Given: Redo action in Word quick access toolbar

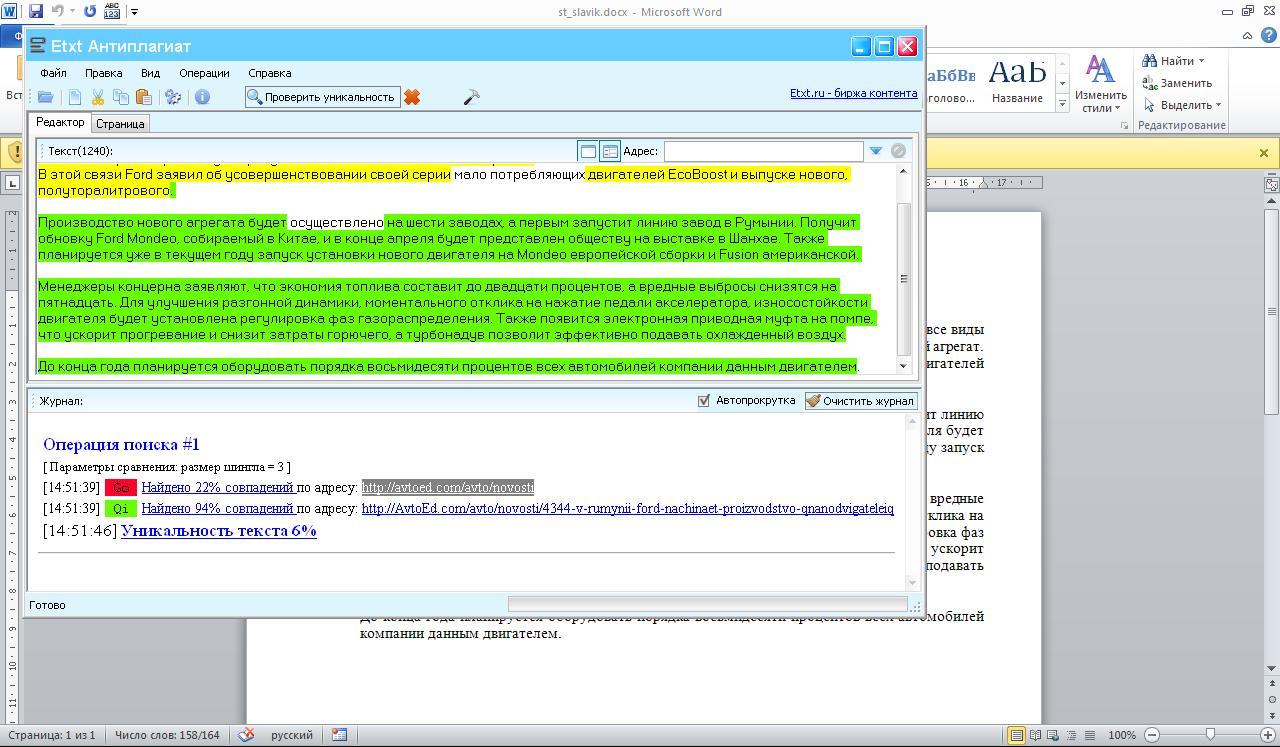Looking at the screenshot, I should pos(90,12).
